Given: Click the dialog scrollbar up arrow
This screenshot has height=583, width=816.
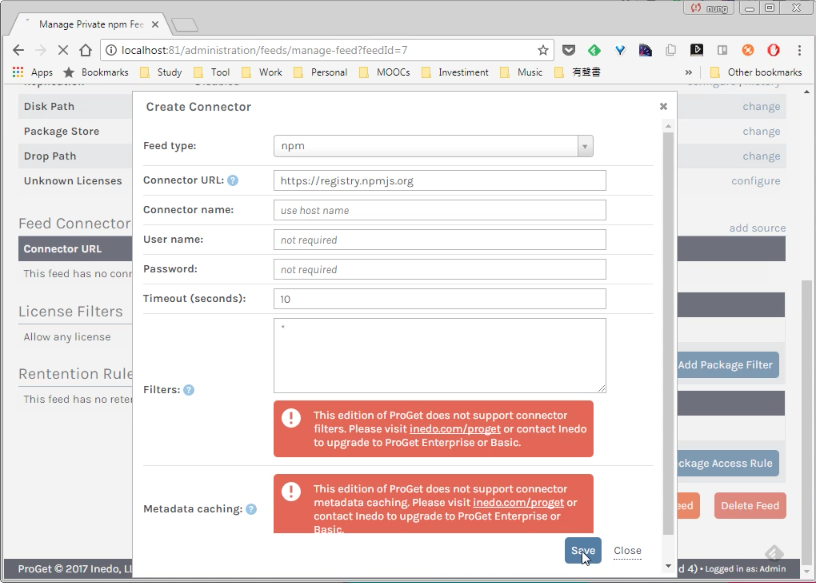Looking at the screenshot, I should pos(668,125).
